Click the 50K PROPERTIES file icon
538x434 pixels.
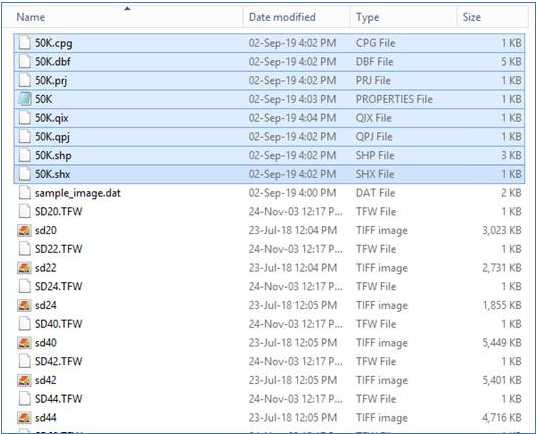click(x=25, y=99)
